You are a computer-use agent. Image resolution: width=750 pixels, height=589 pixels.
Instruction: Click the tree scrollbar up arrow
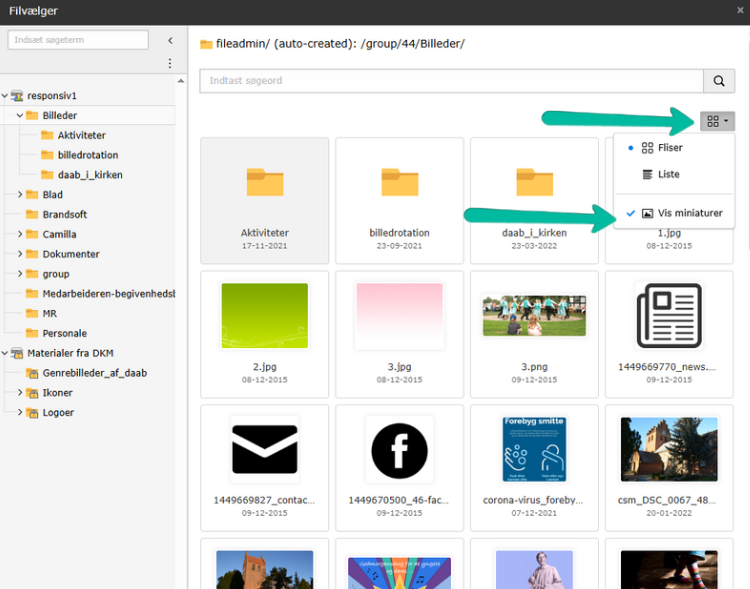coord(181,81)
